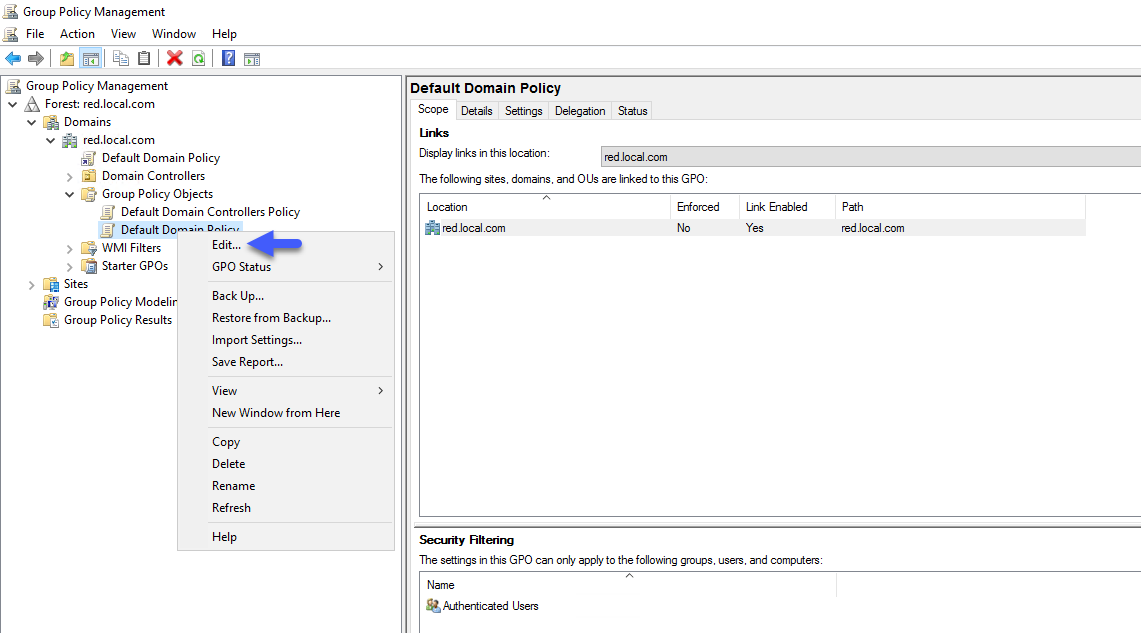This screenshot has height=633, width=1141.
Task: Open the red.local.com display links dropdown
Action: pyautogui.click(x=870, y=156)
